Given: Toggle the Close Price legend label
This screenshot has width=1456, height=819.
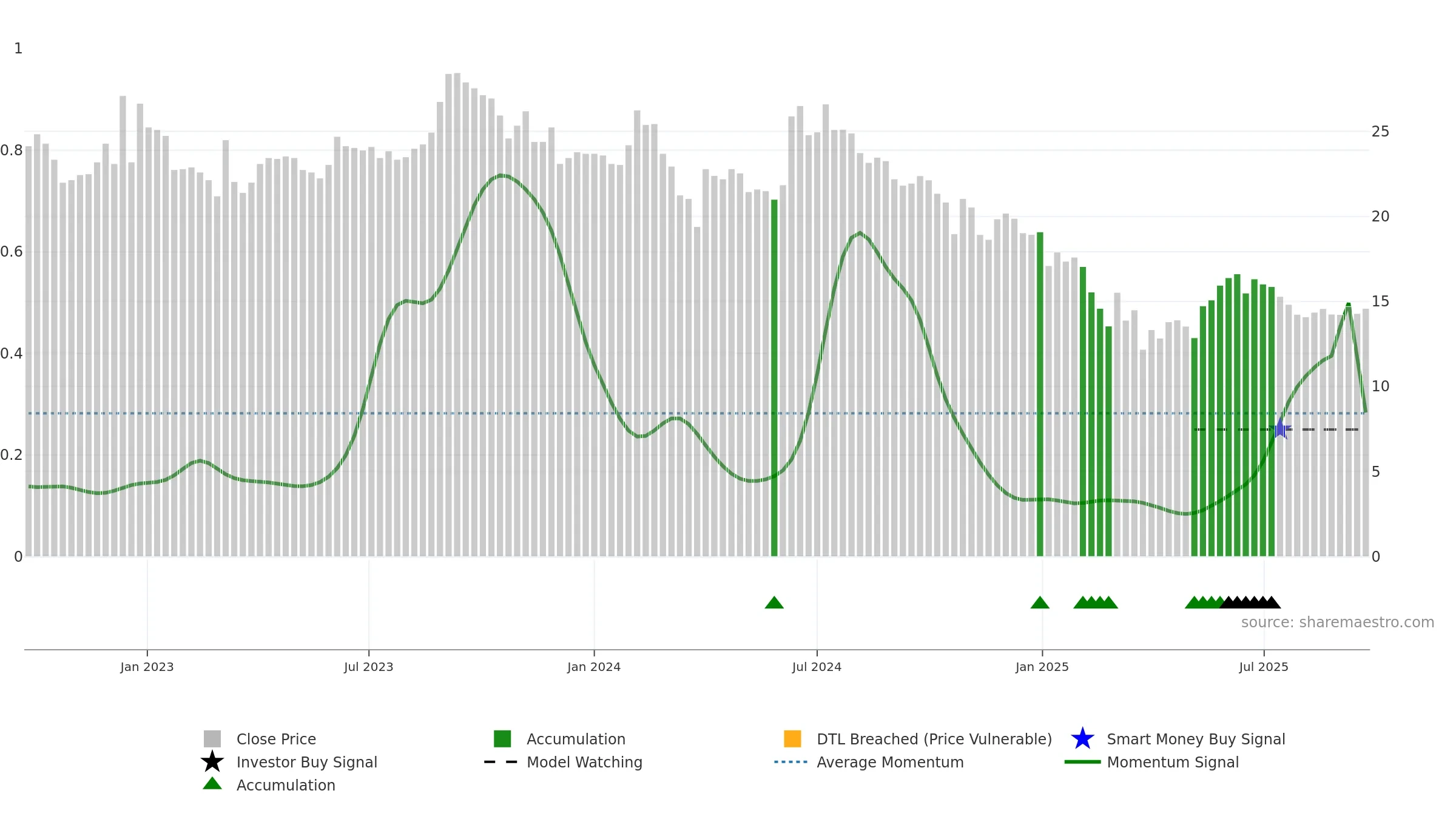Looking at the screenshot, I should tap(276, 739).
